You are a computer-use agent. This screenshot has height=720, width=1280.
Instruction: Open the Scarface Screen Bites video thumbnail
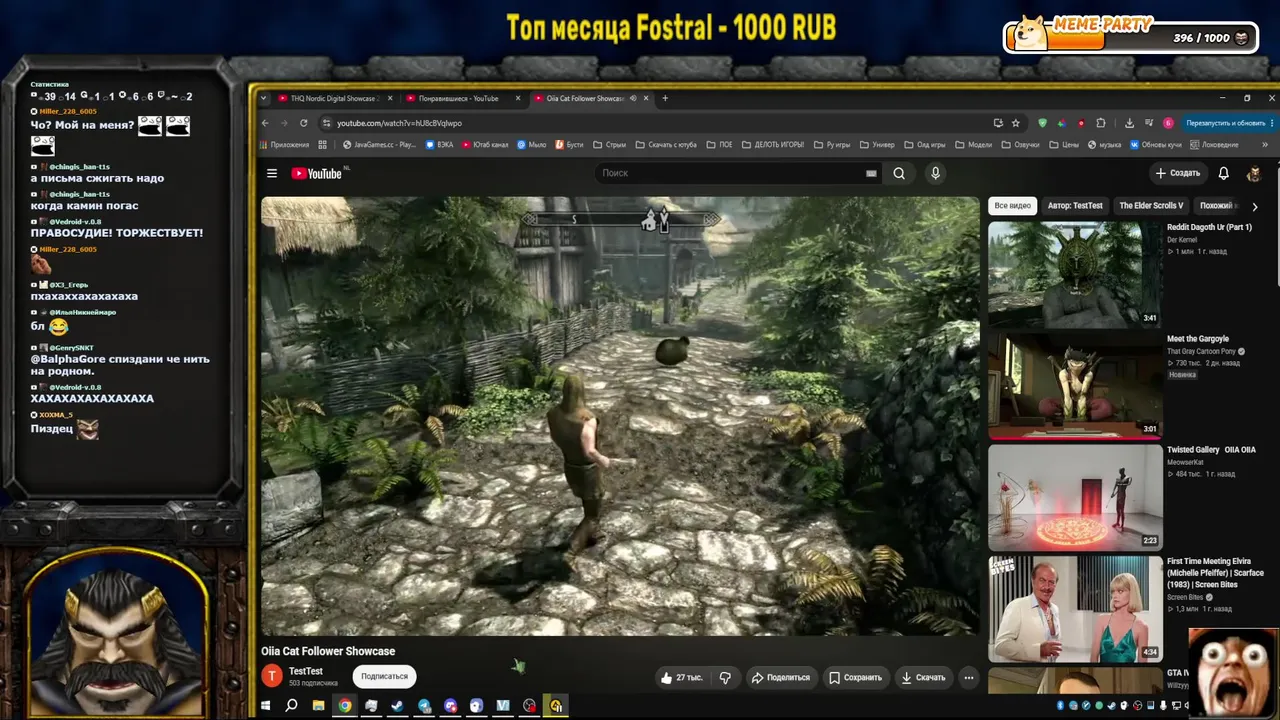(x=1075, y=608)
